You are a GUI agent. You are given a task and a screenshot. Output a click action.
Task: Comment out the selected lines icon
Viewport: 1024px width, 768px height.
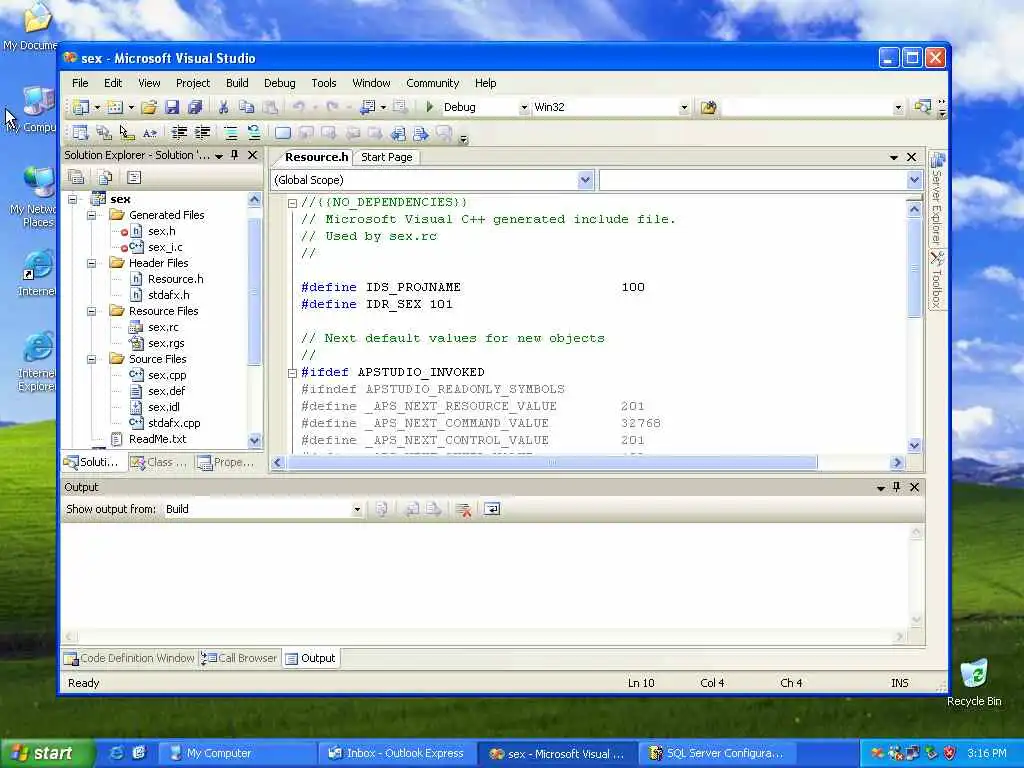[x=231, y=133]
